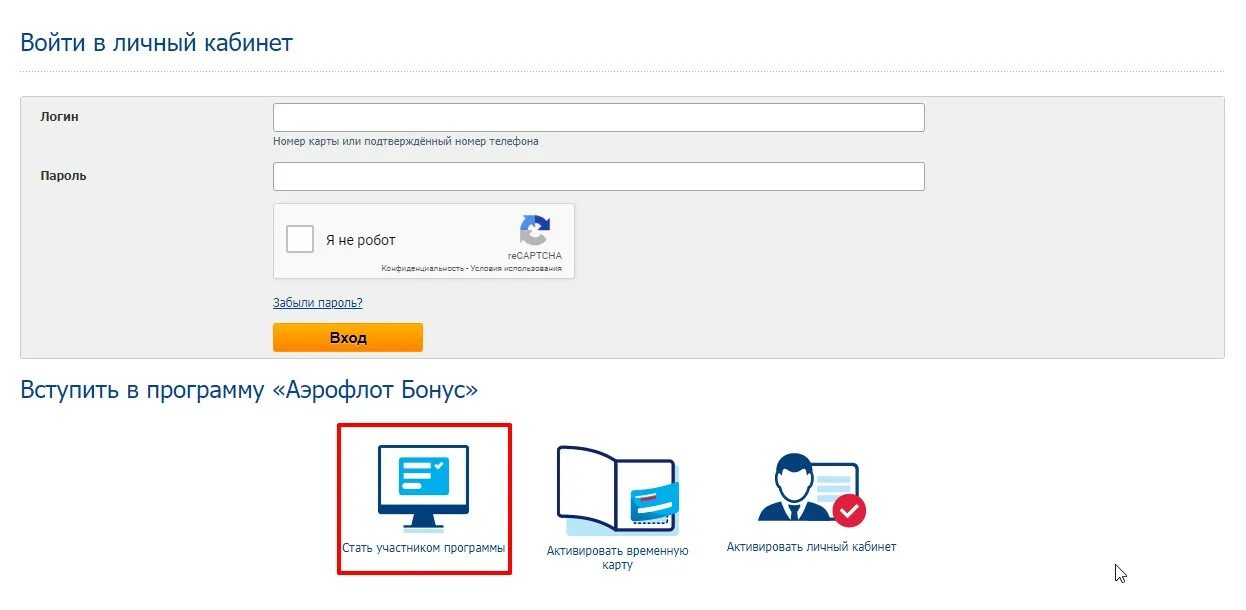The height and width of the screenshot is (610, 1246).
Task: Check the 'Я не робот' checkbox
Action: pos(300,240)
